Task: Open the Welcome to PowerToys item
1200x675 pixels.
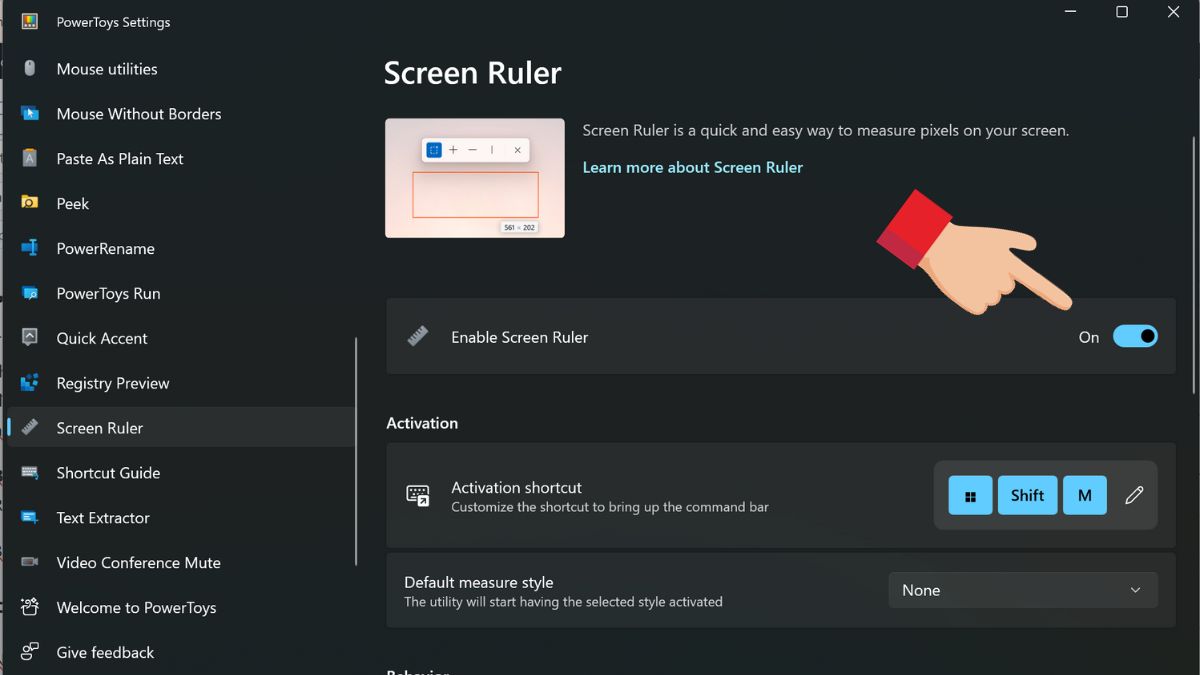Action: pos(136,608)
